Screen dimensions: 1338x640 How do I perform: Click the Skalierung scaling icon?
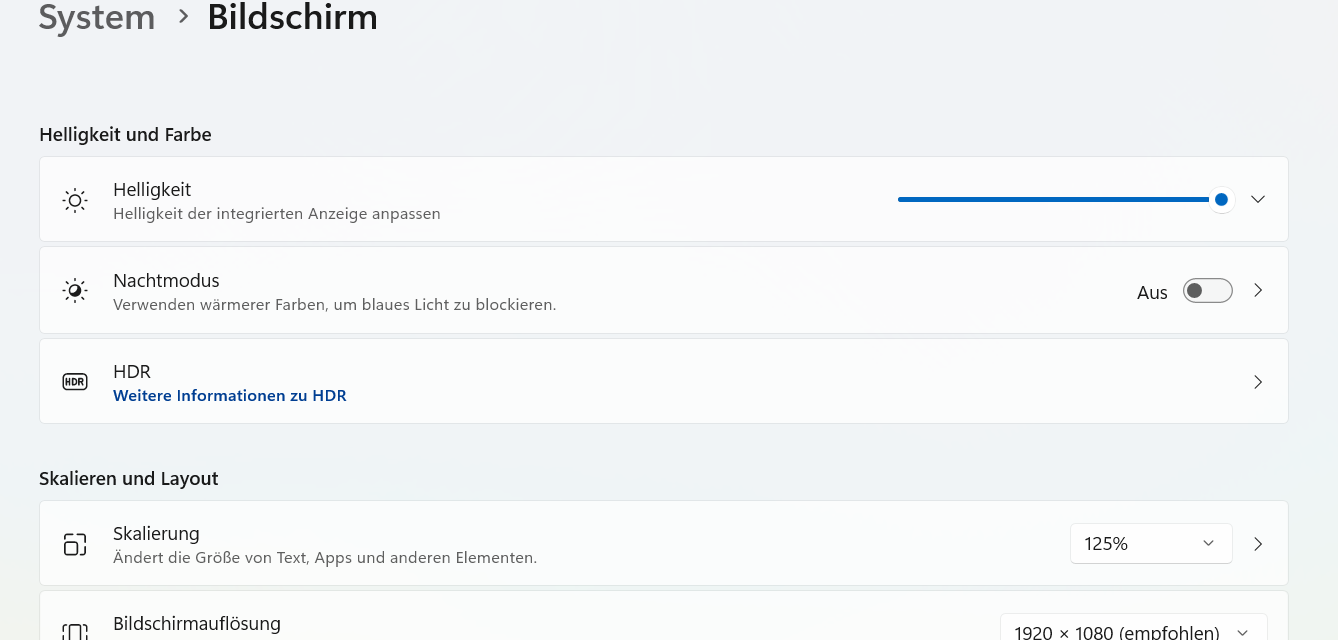[75, 544]
